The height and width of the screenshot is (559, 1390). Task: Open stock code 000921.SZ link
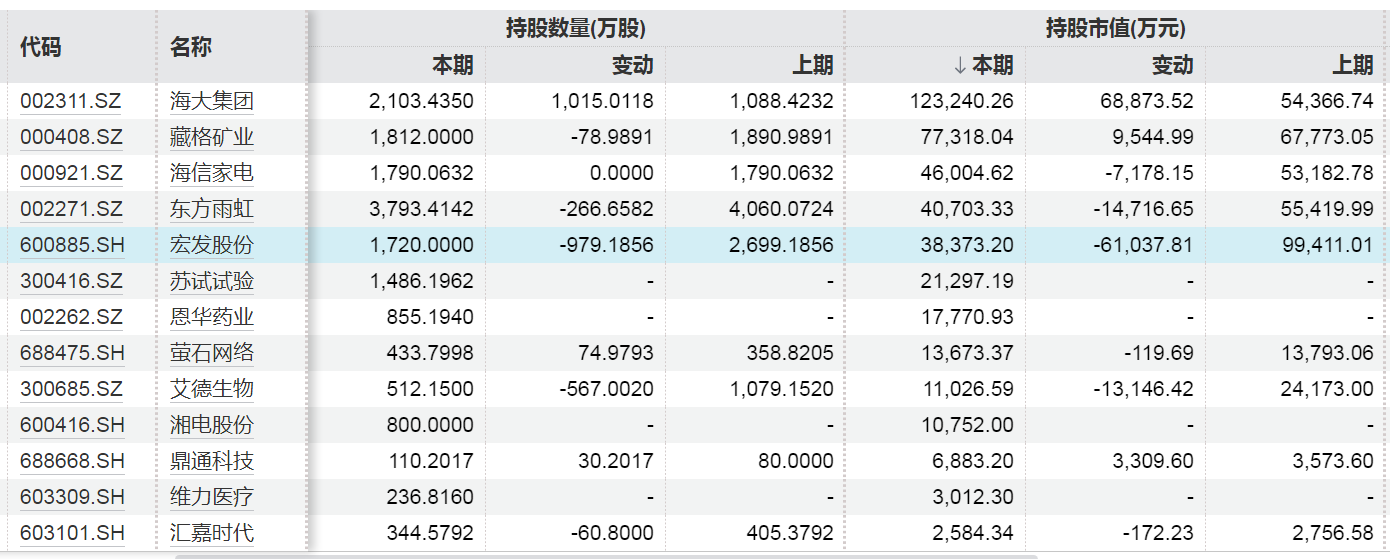point(71,173)
